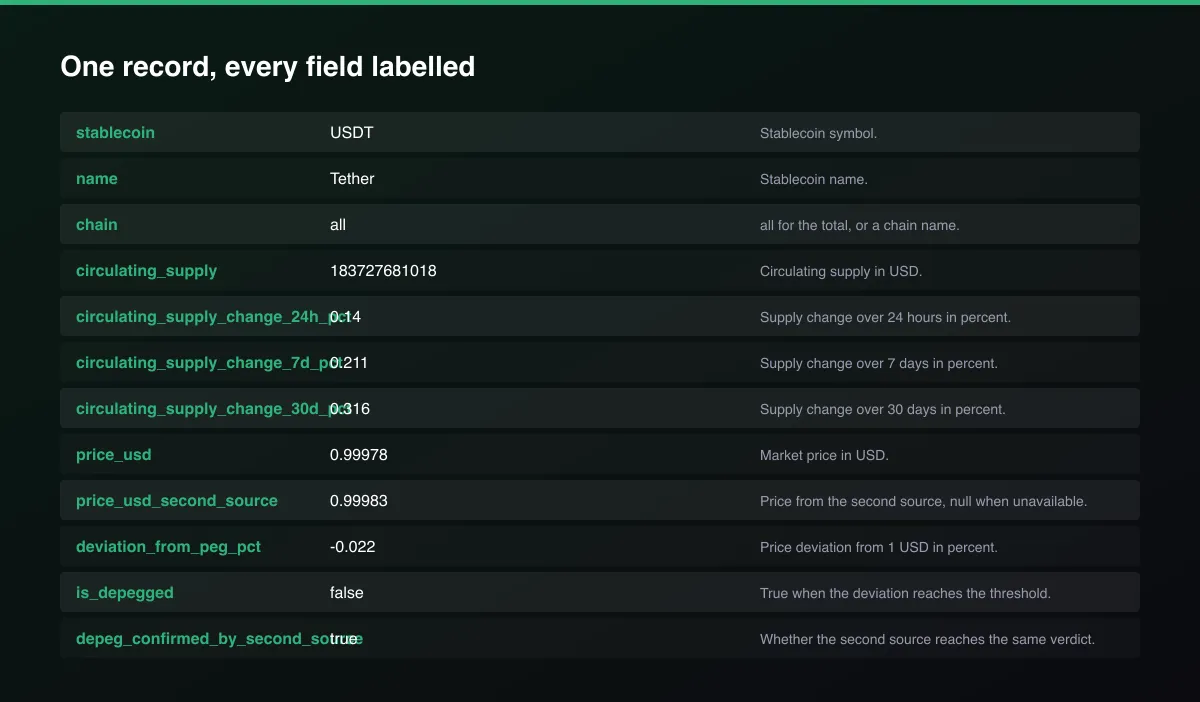
Task: Click the value "0.99983"
Action: (359, 500)
